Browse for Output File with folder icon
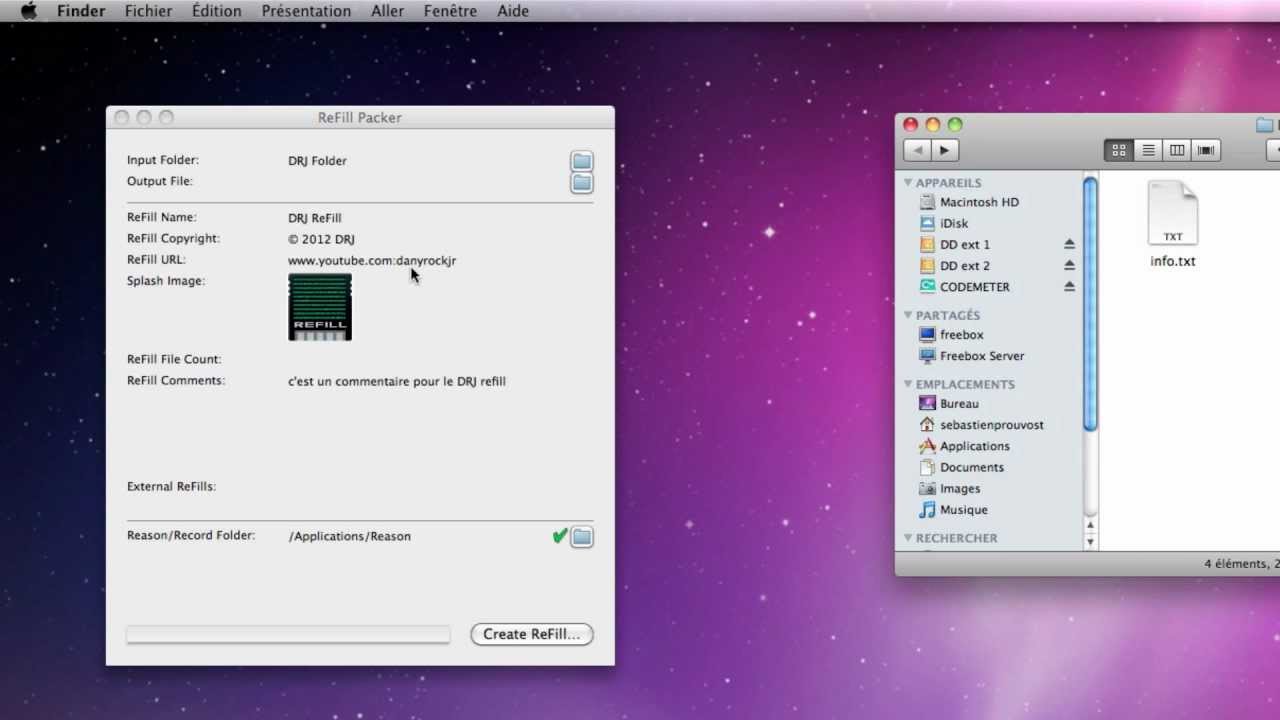 [582, 182]
